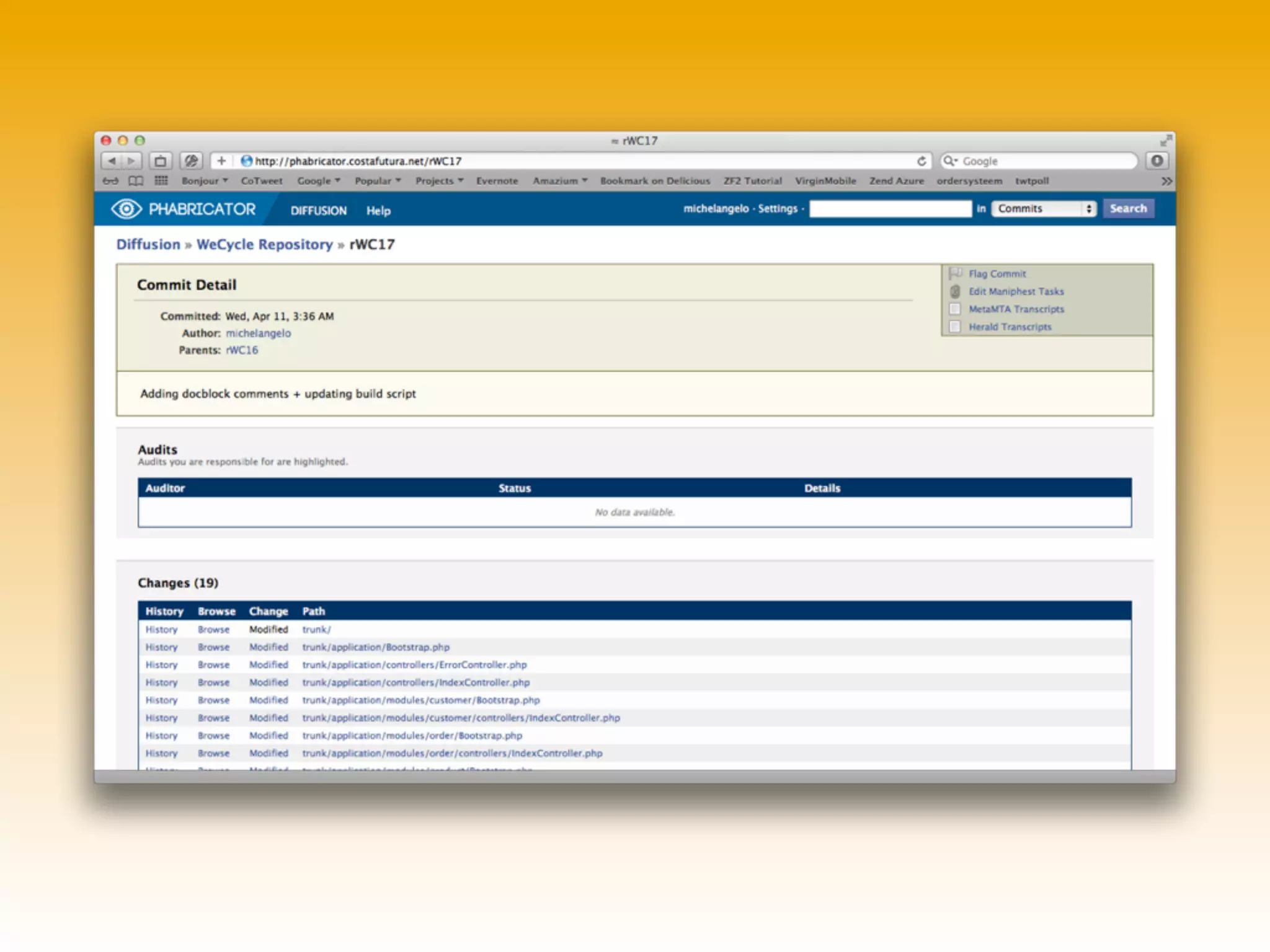
Task: Open parent commit rWC16 link
Action: (242, 350)
